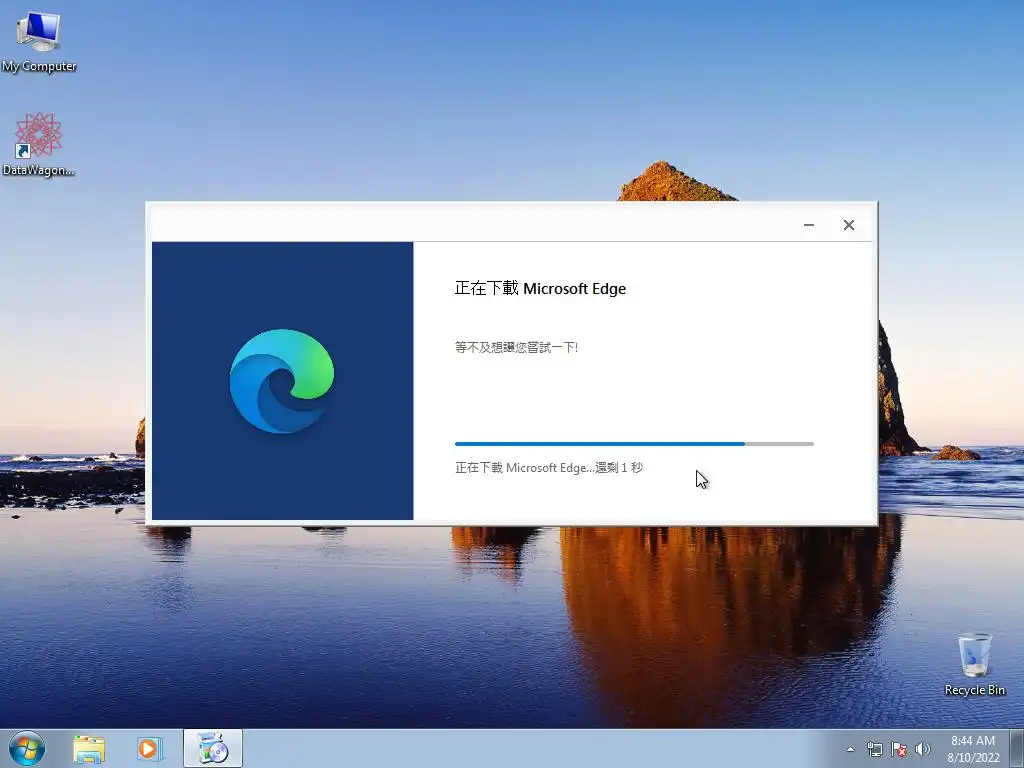Close the Microsoft Edge installer window
This screenshot has width=1024, height=768.
point(848,225)
